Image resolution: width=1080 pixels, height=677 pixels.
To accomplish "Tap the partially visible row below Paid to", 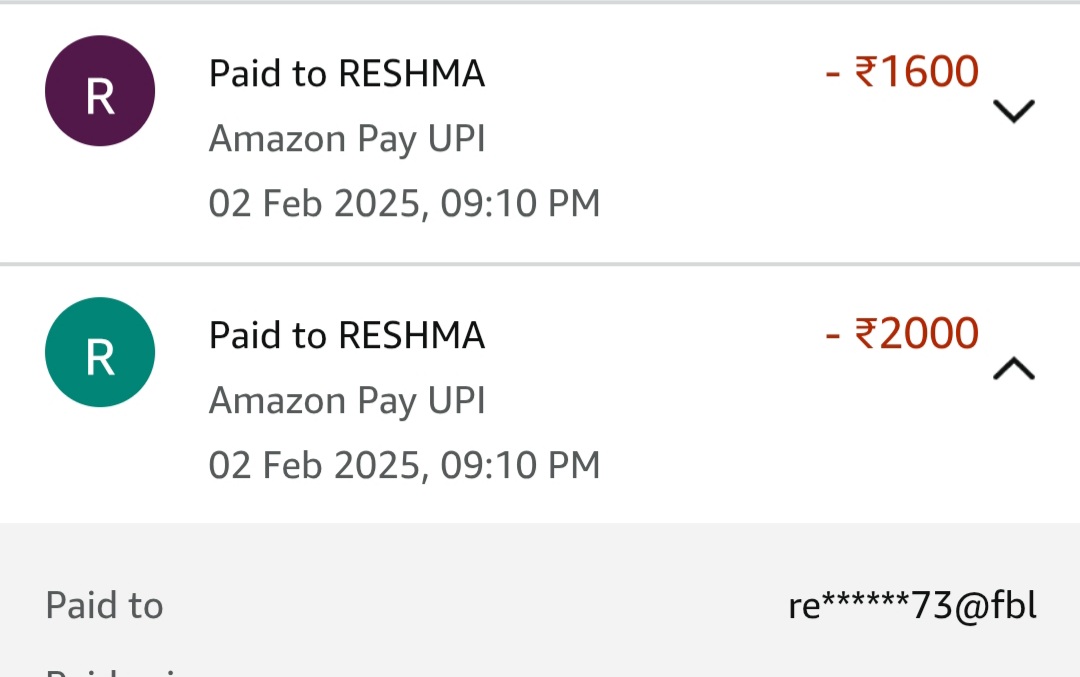I will coord(120,670).
